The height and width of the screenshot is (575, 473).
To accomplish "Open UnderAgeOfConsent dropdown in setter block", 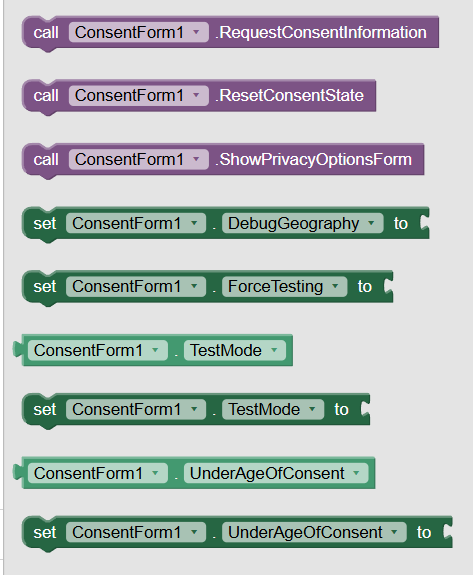I will point(314,532).
